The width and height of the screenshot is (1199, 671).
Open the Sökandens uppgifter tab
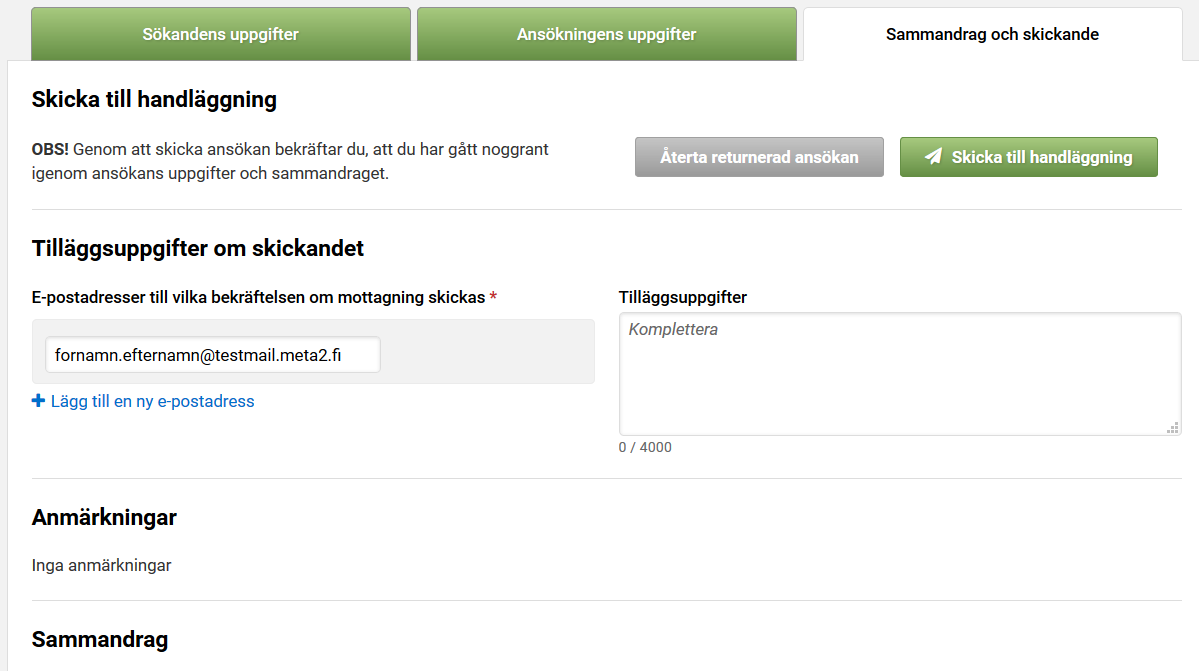coord(220,34)
